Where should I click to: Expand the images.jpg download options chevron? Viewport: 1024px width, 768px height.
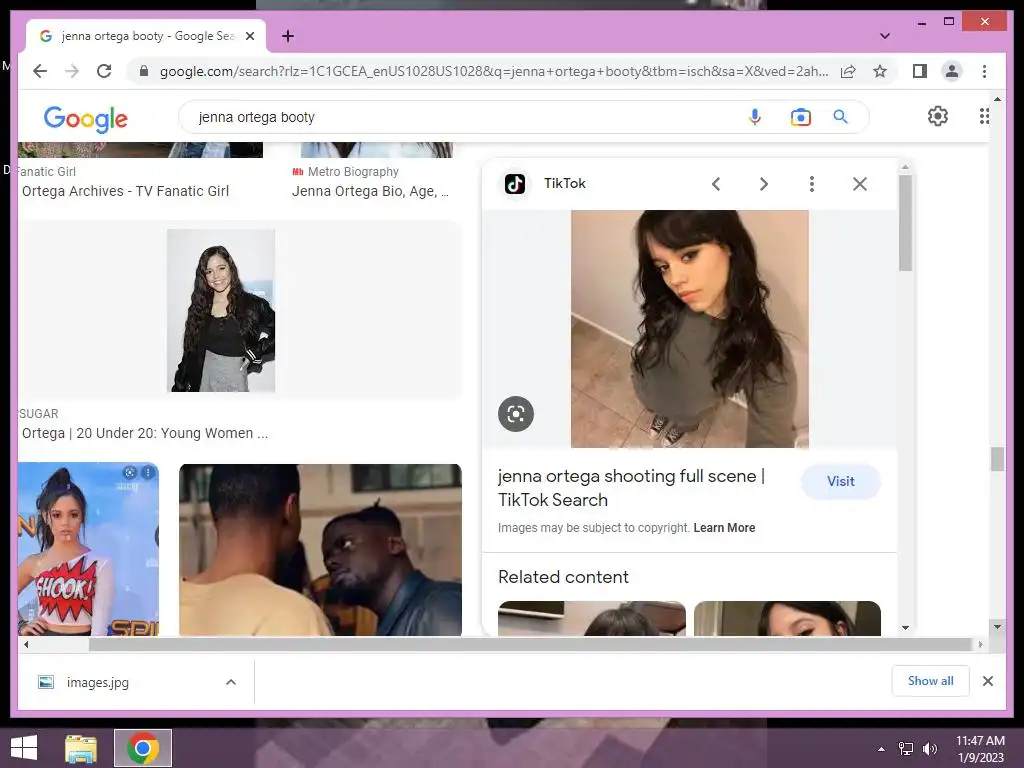[x=231, y=682]
